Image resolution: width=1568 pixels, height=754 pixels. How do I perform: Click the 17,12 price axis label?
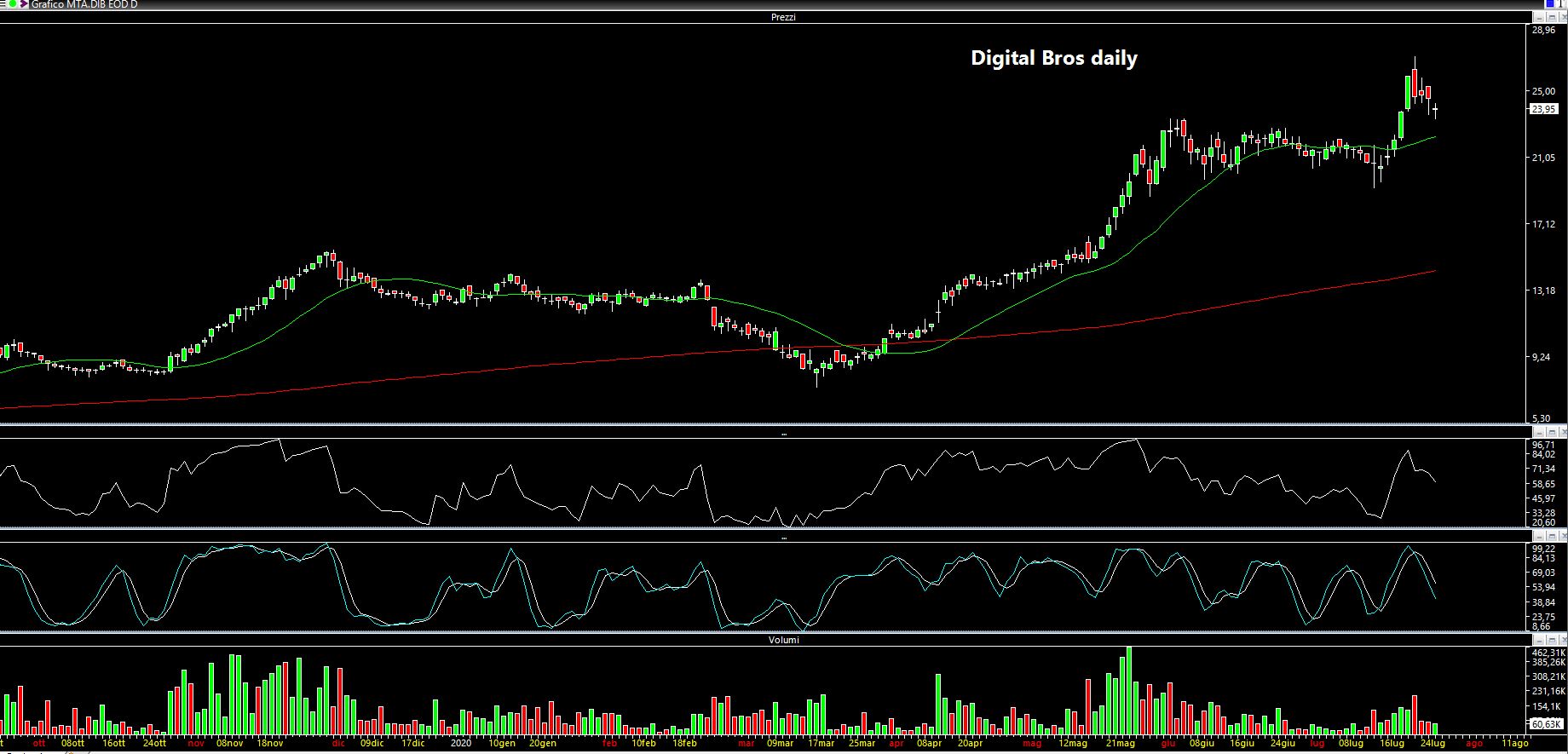tap(1543, 224)
